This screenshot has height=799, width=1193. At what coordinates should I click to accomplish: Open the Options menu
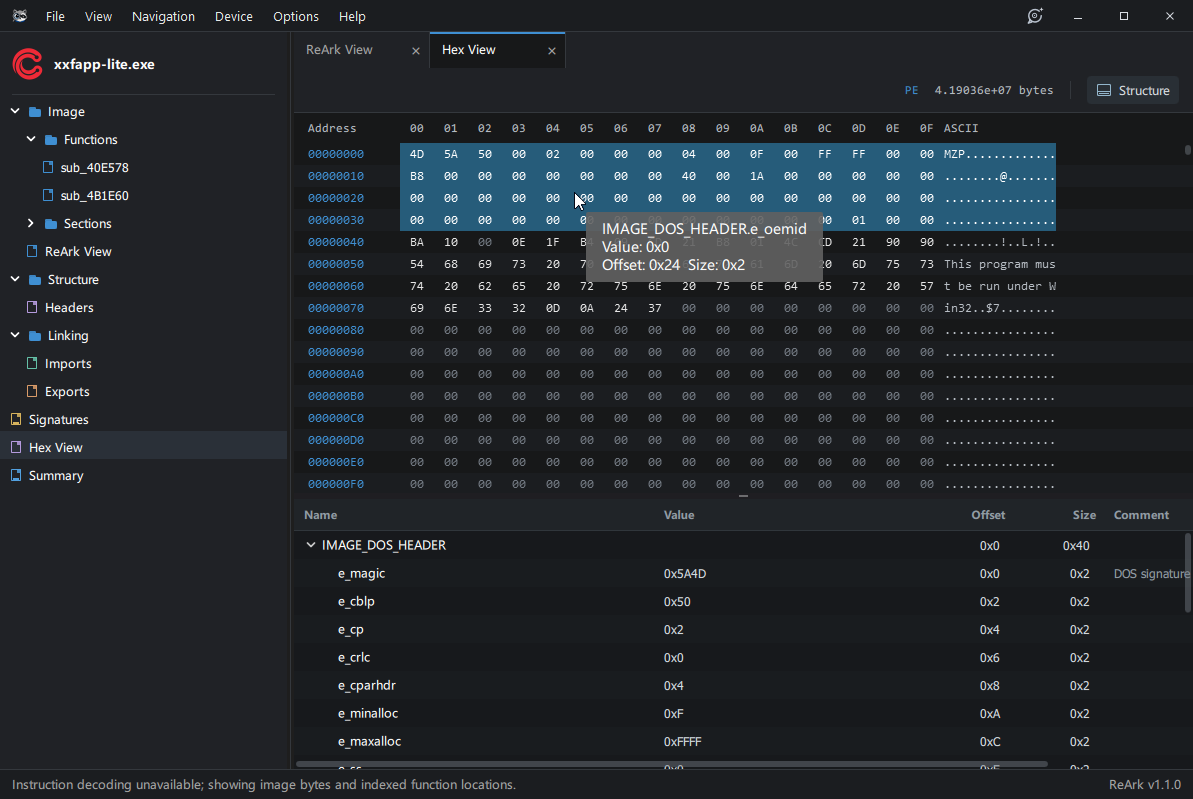click(x=296, y=16)
